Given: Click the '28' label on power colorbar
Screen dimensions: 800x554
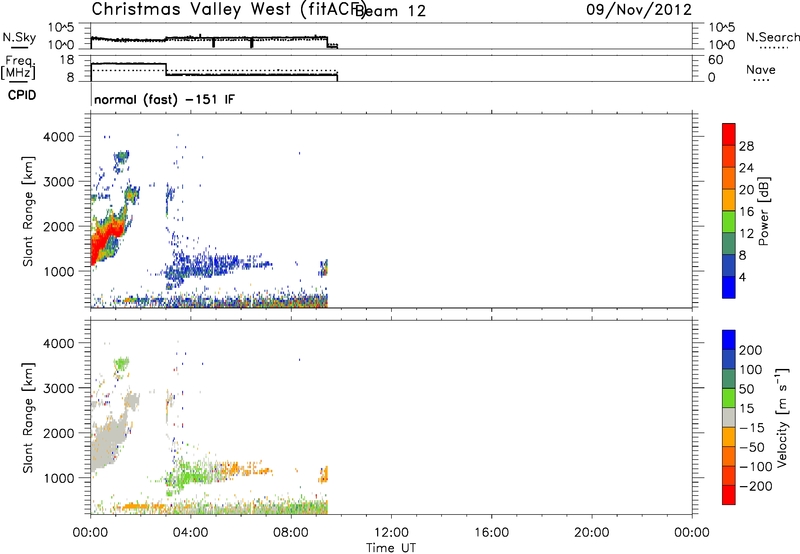Looking at the screenshot, I should point(746,146).
